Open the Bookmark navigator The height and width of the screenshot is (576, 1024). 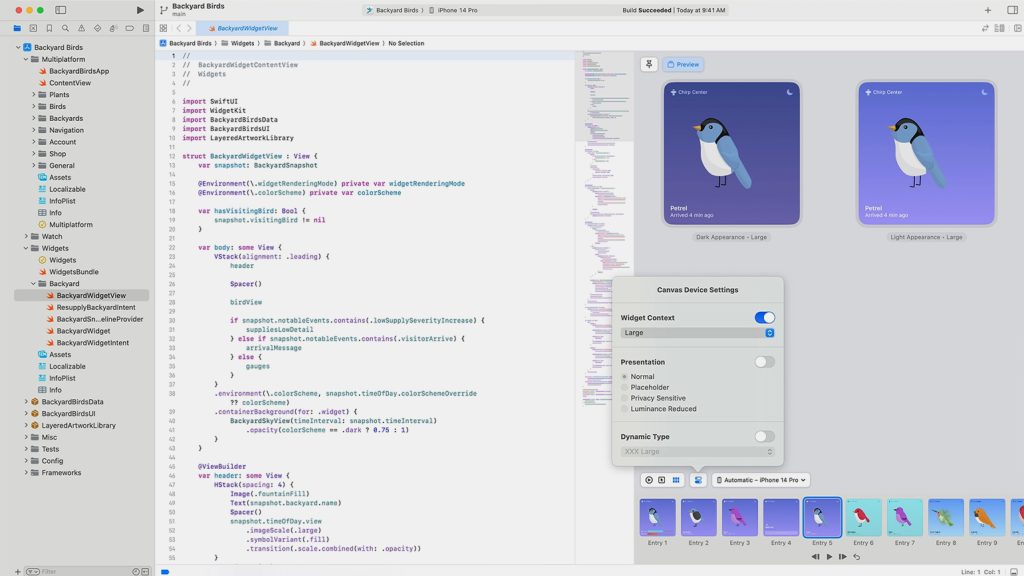click(49, 29)
